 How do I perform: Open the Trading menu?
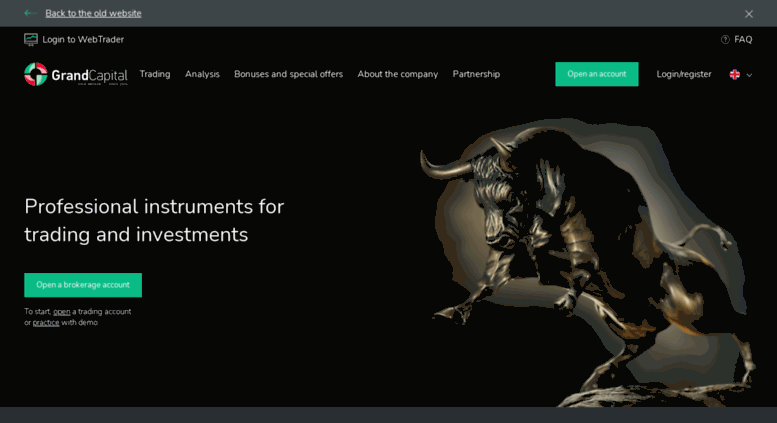click(155, 74)
